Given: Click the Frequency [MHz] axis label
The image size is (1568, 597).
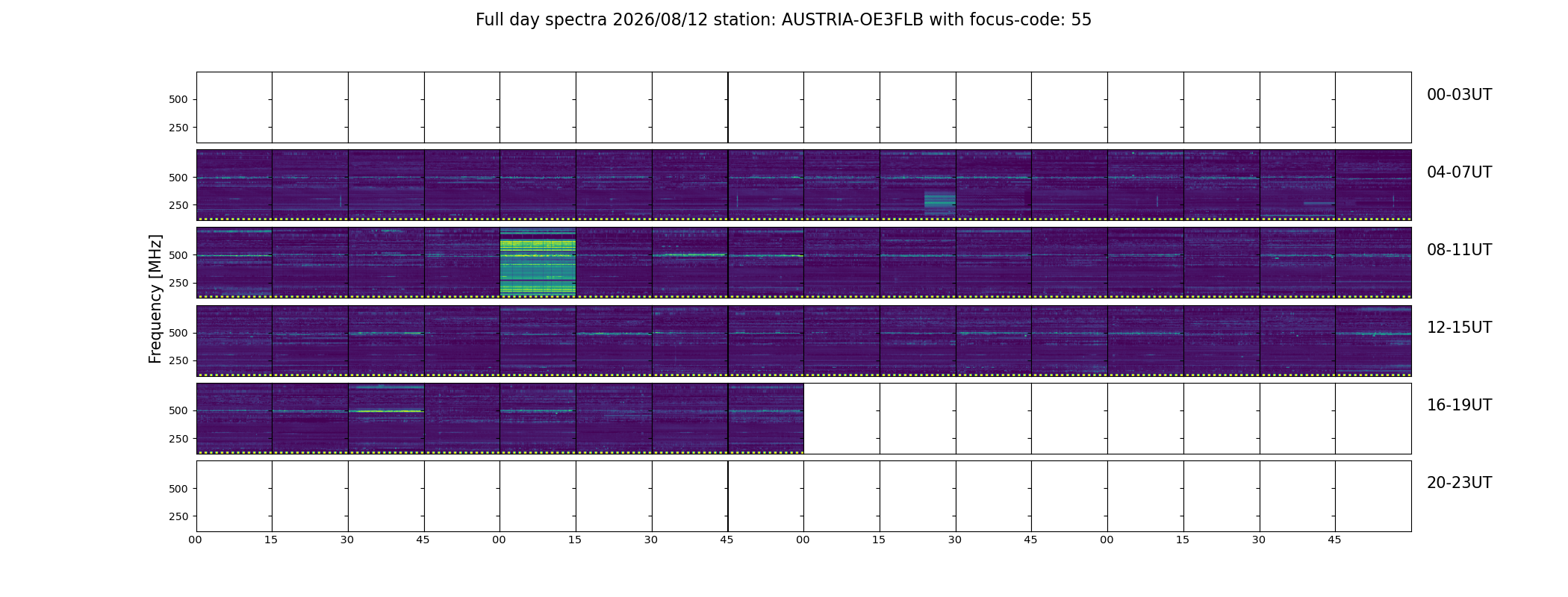Looking at the screenshot, I should (x=155, y=299).
